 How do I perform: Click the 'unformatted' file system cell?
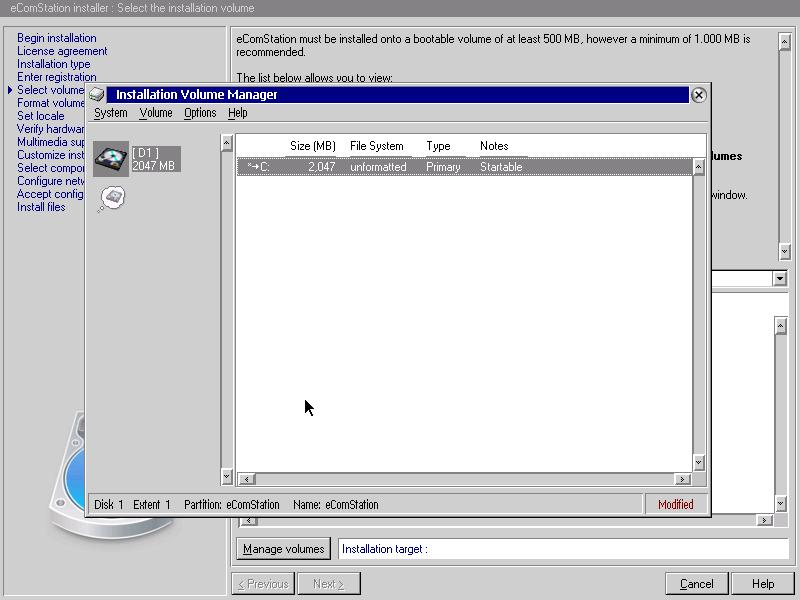tap(378, 167)
